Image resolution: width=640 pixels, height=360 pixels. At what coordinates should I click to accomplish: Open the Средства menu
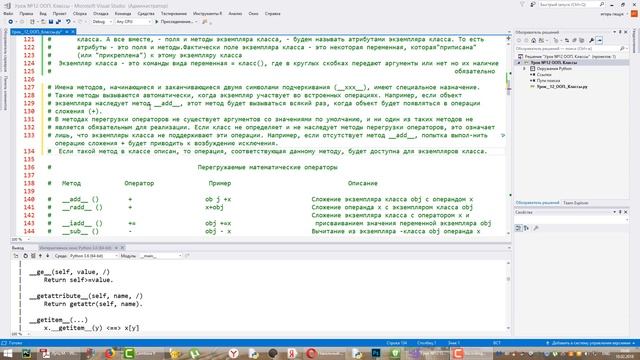coord(146,13)
